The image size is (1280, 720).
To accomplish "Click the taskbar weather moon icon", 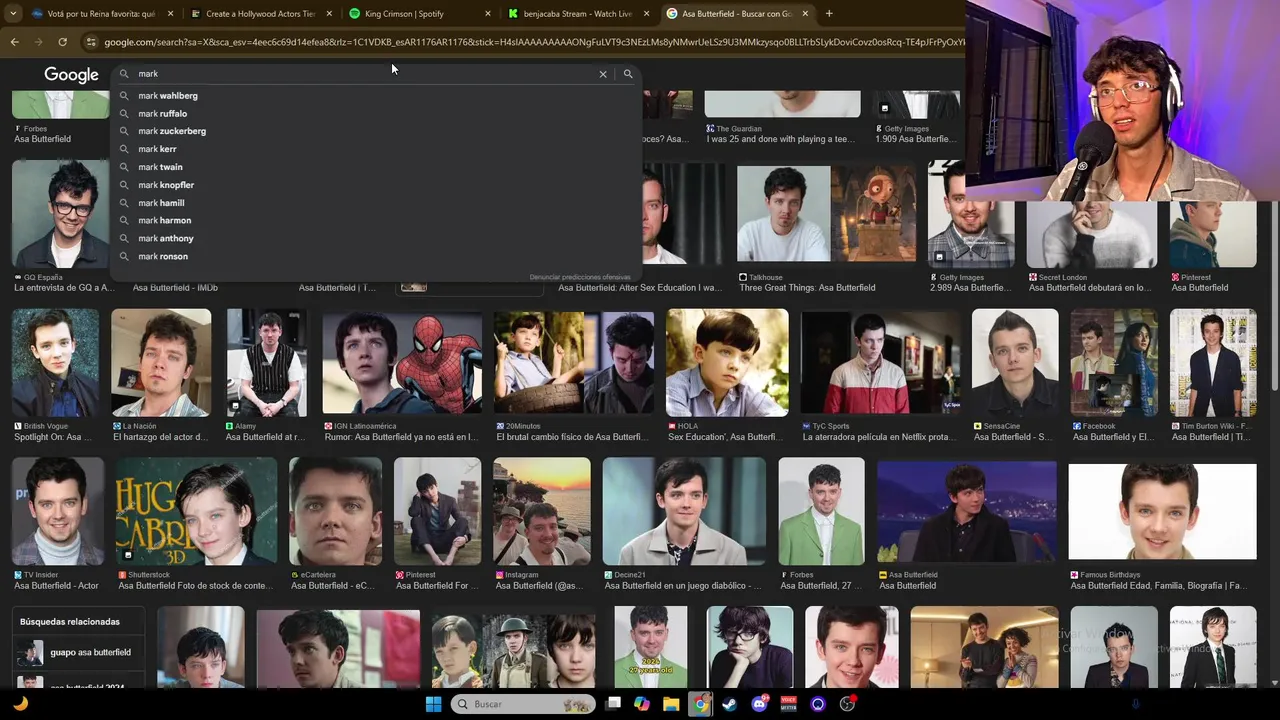I will coord(20,704).
